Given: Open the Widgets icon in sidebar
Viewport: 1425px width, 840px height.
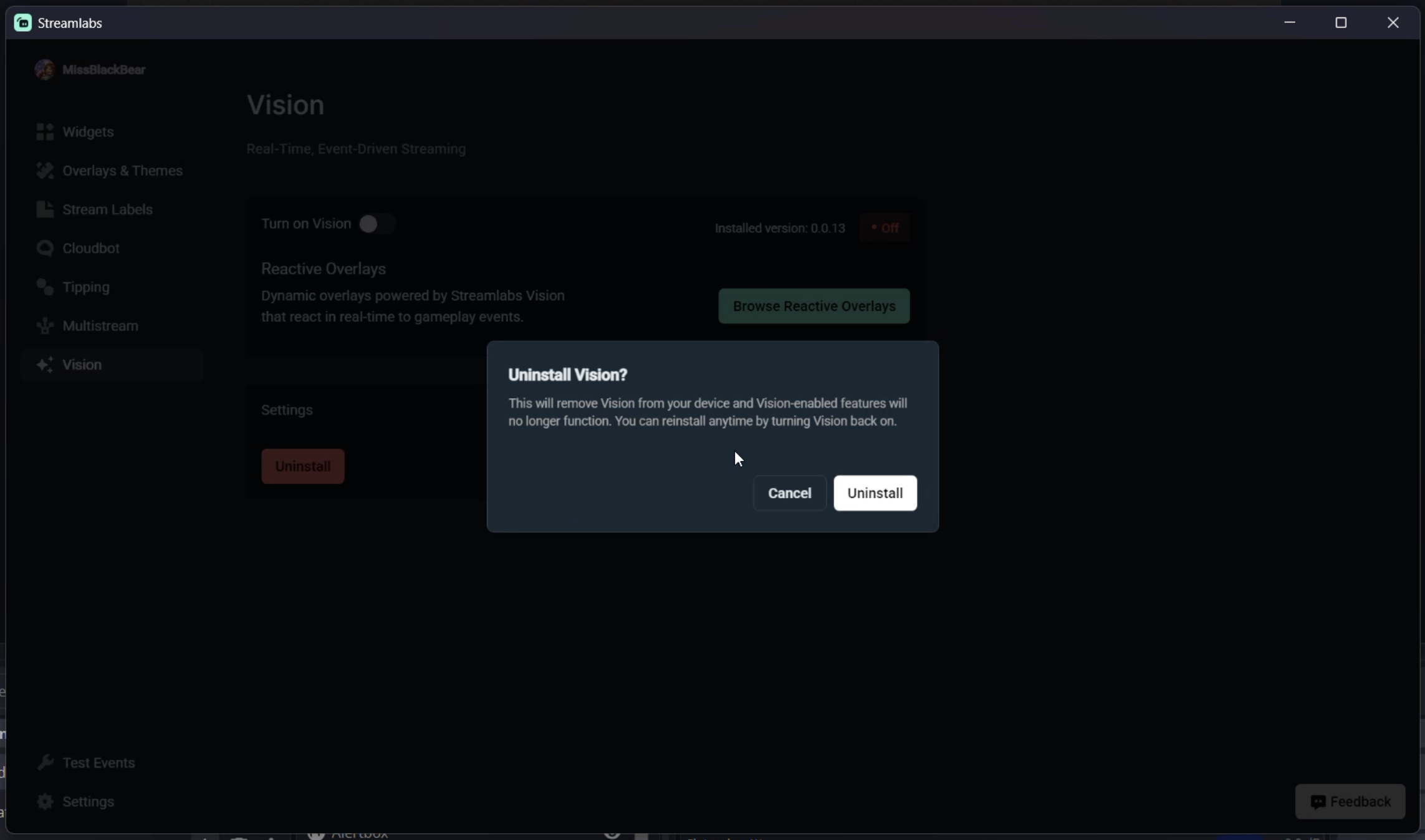Looking at the screenshot, I should [x=45, y=131].
